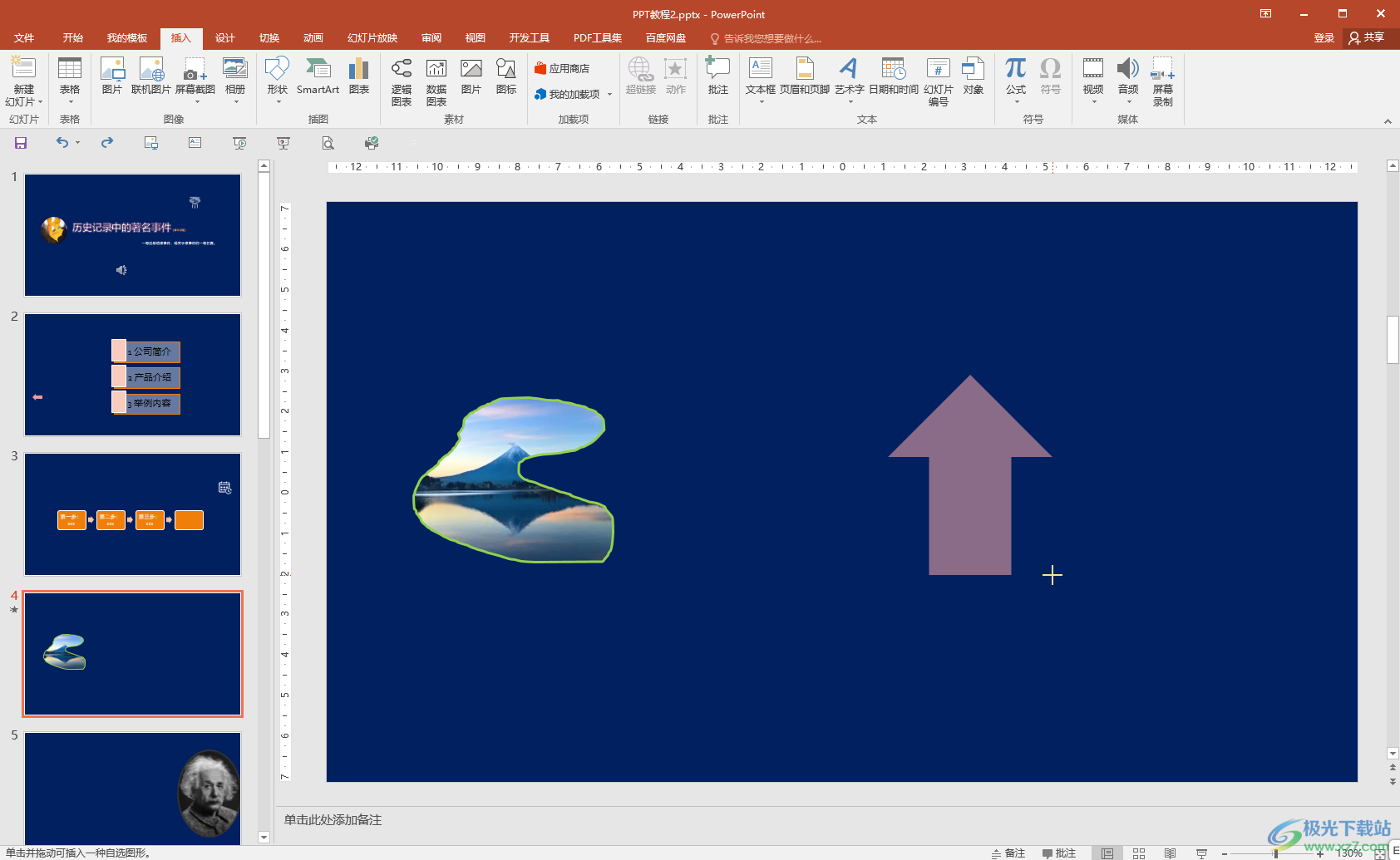Click the New Slide icon

point(23,69)
